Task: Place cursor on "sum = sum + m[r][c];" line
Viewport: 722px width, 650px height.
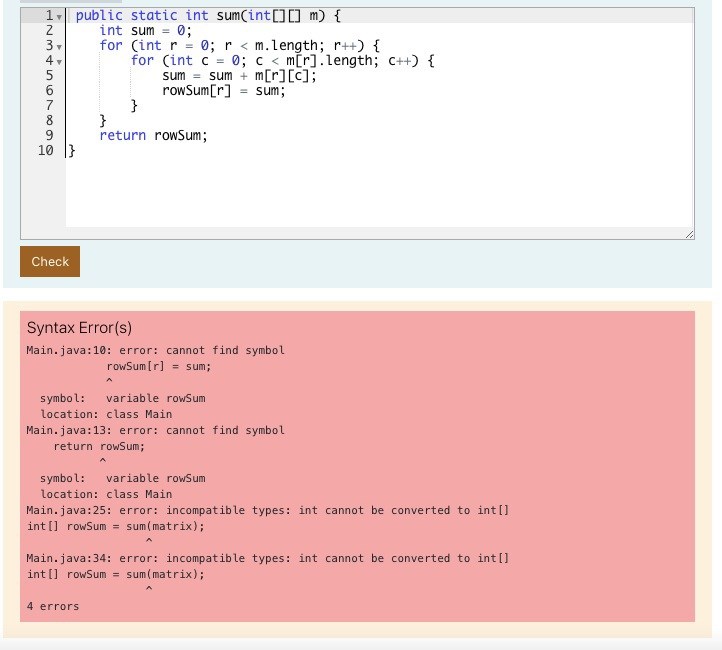Action: 239,76
